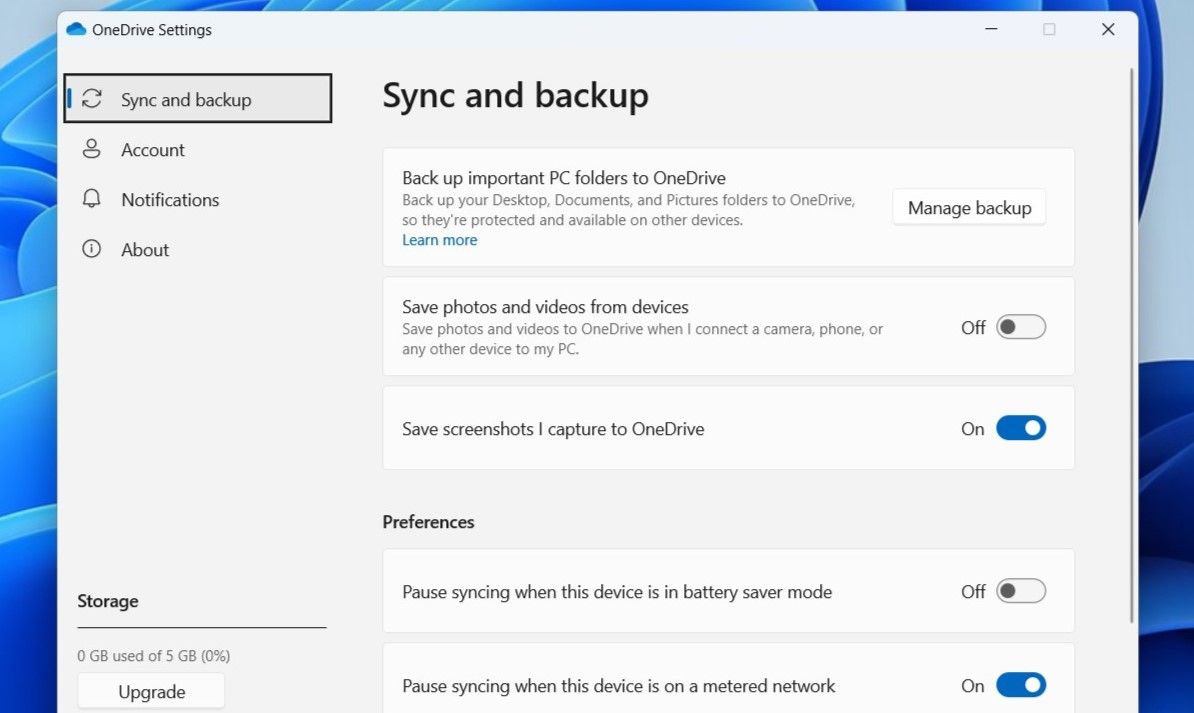The width and height of the screenshot is (1194, 713).
Task: Open the About page in the sidebar
Action: tap(145, 249)
